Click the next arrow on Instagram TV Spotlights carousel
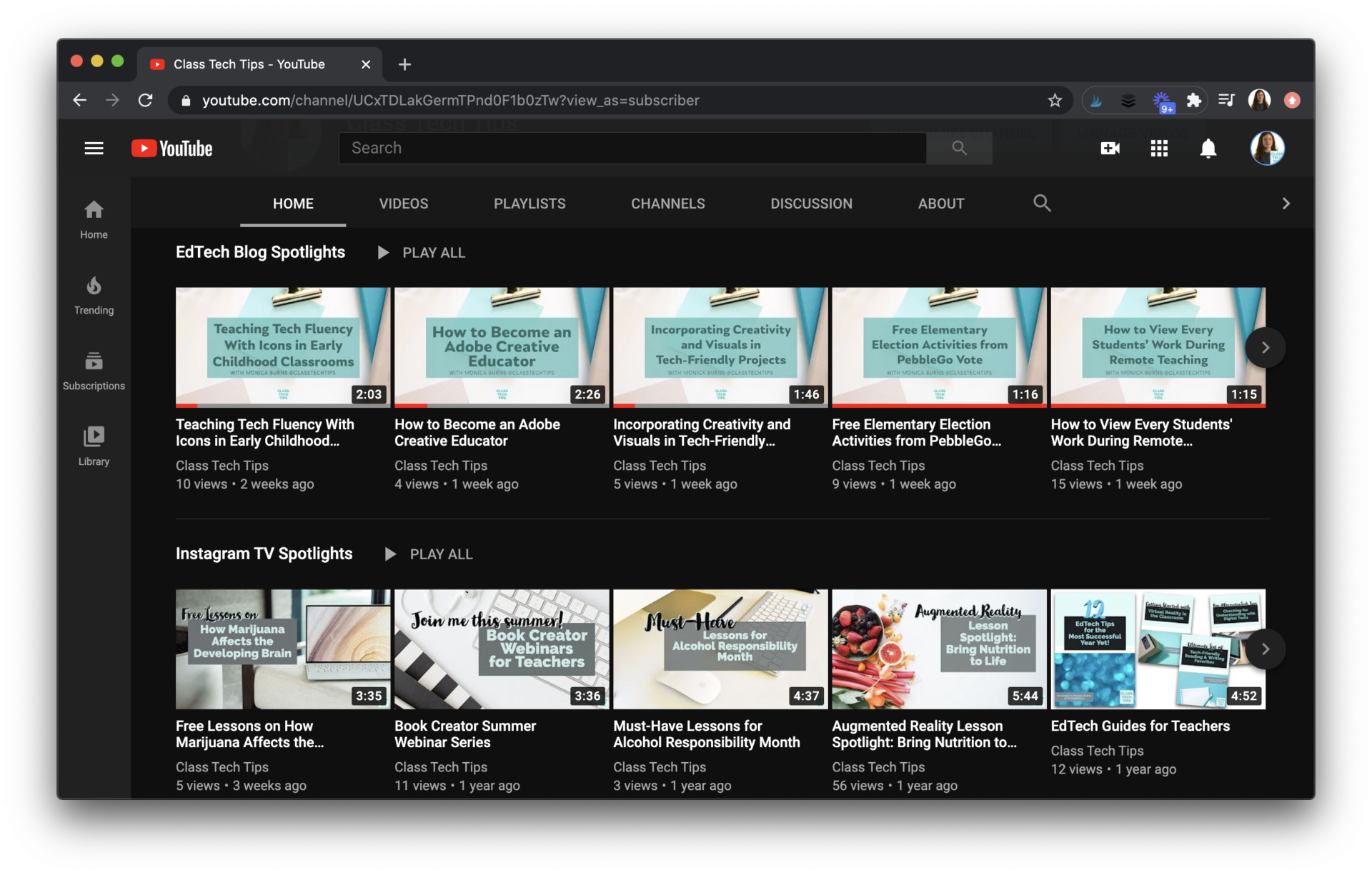 click(x=1266, y=649)
